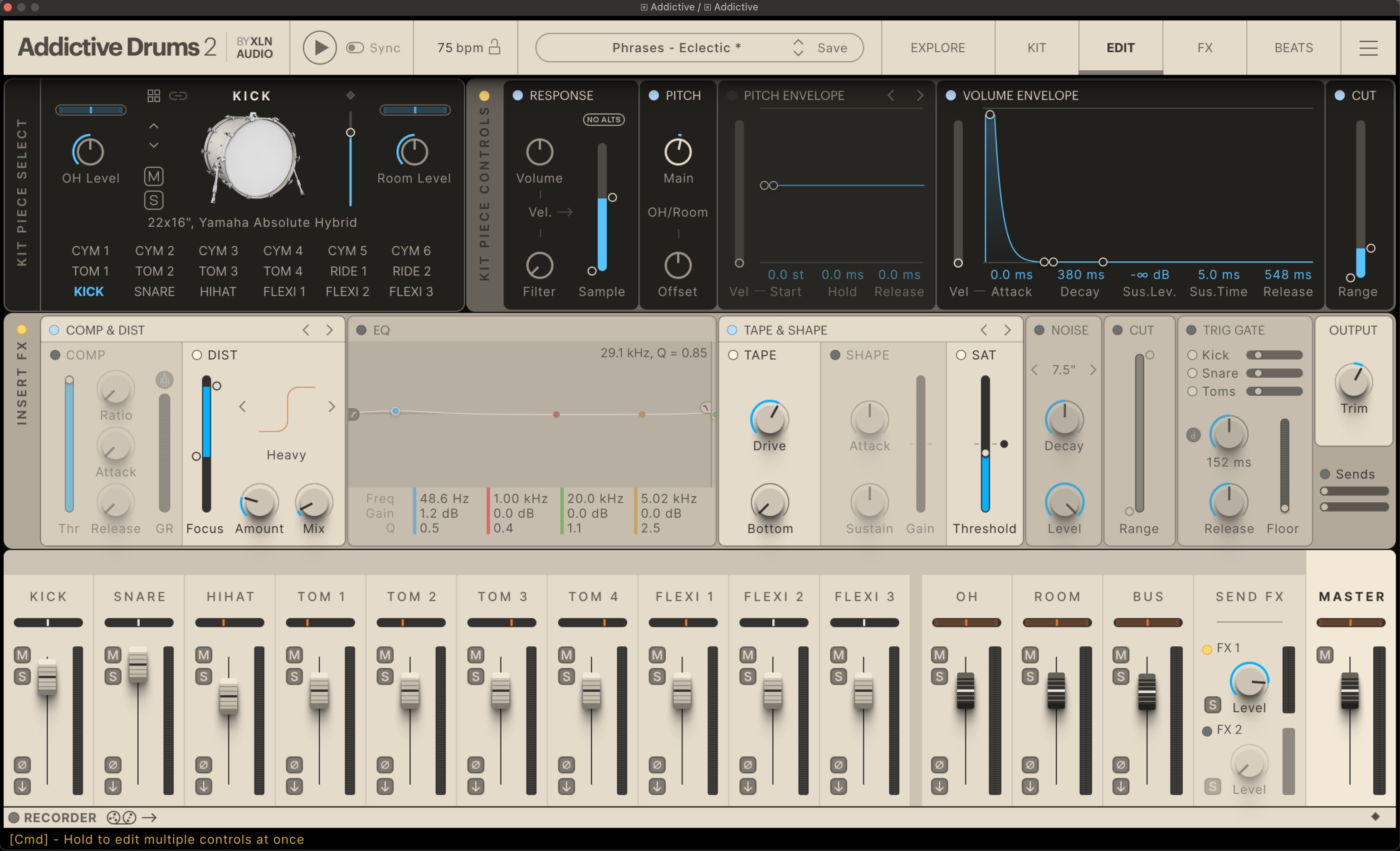
Task: Click the FLEXI 3 output routing arrow
Action: pyautogui.click(x=839, y=787)
